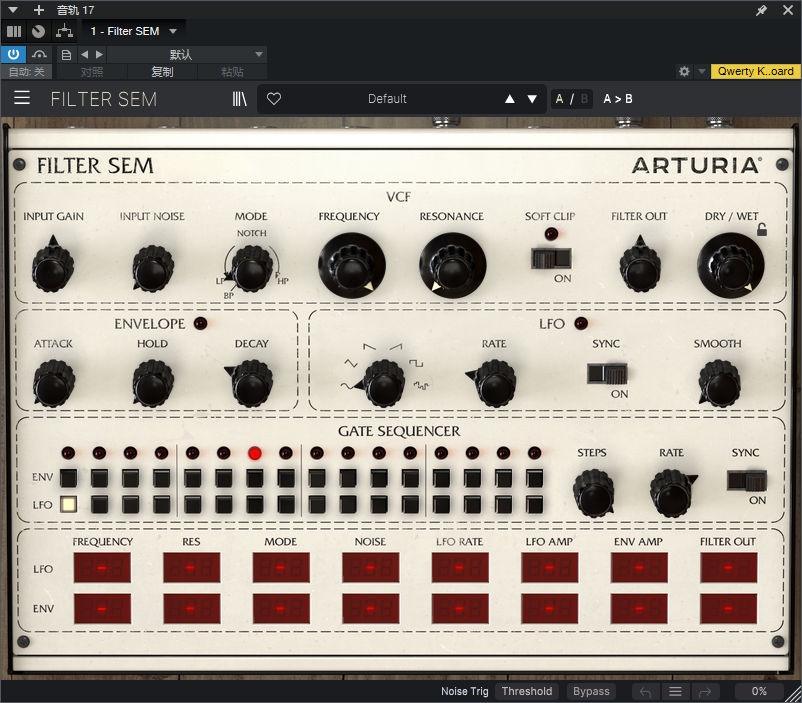Open the edit history list icon
Screen dimensions: 802x703
coord(675,692)
